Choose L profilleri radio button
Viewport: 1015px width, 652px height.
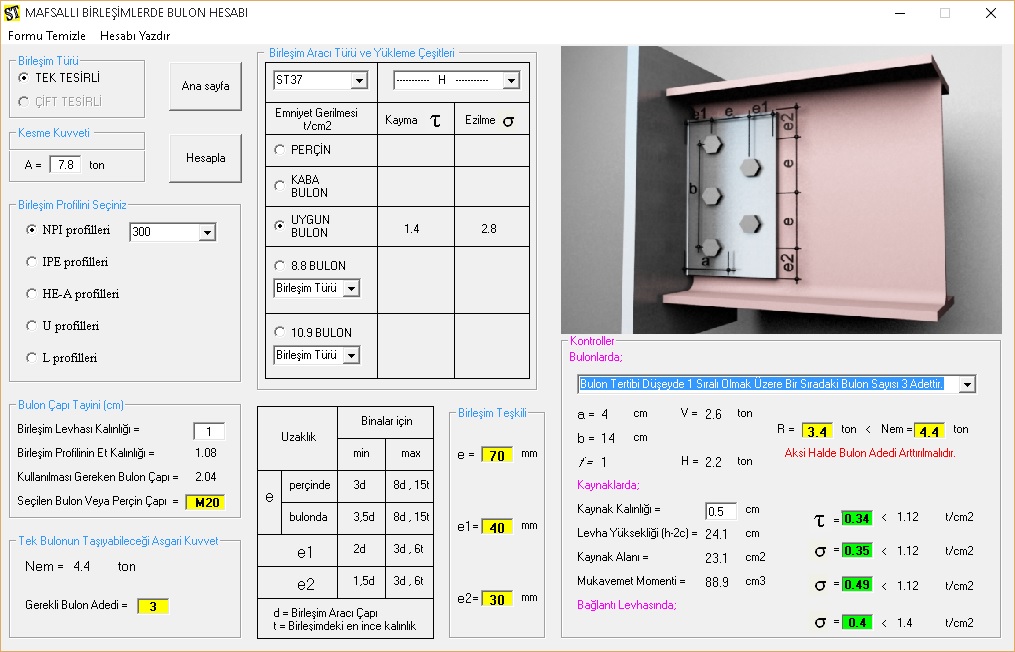(x=31, y=357)
